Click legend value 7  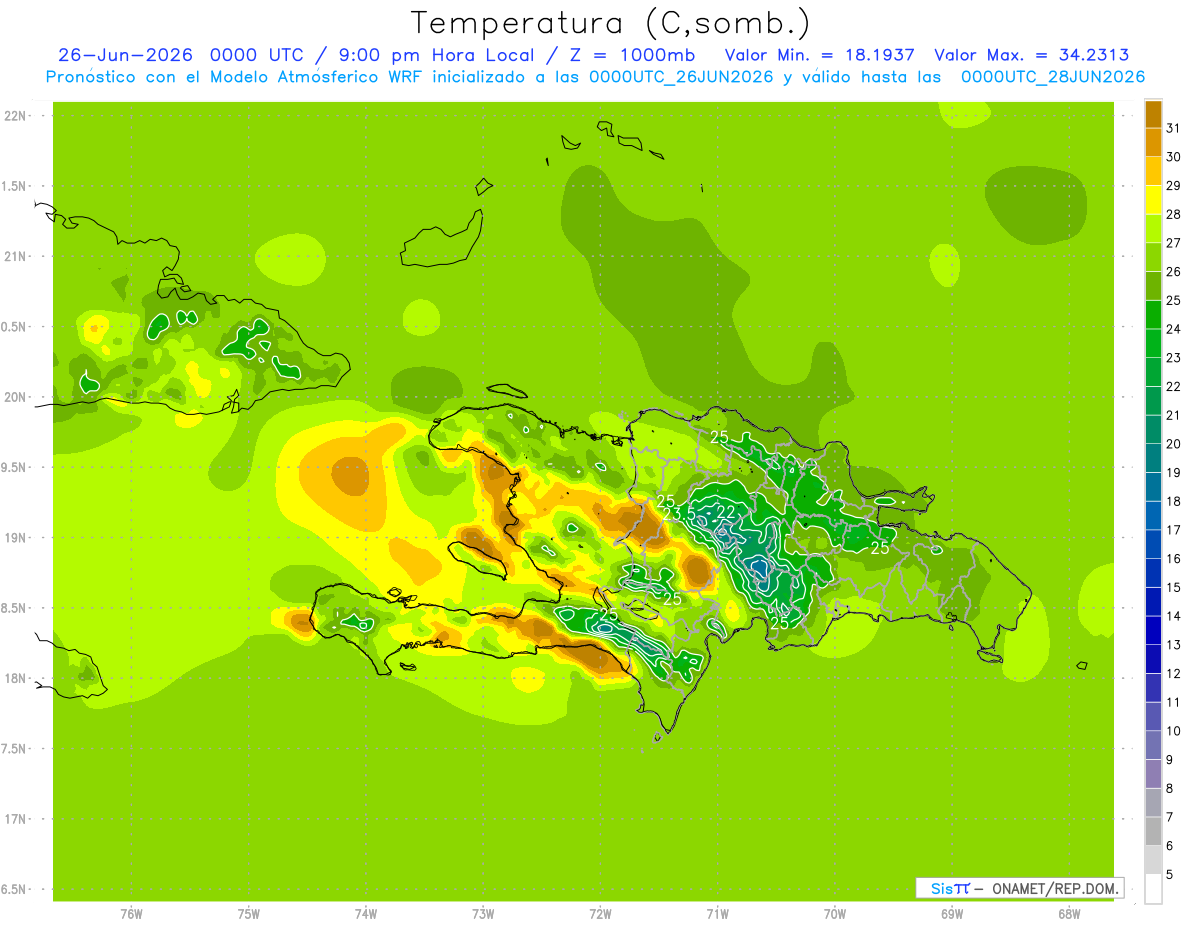coord(1170,818)
